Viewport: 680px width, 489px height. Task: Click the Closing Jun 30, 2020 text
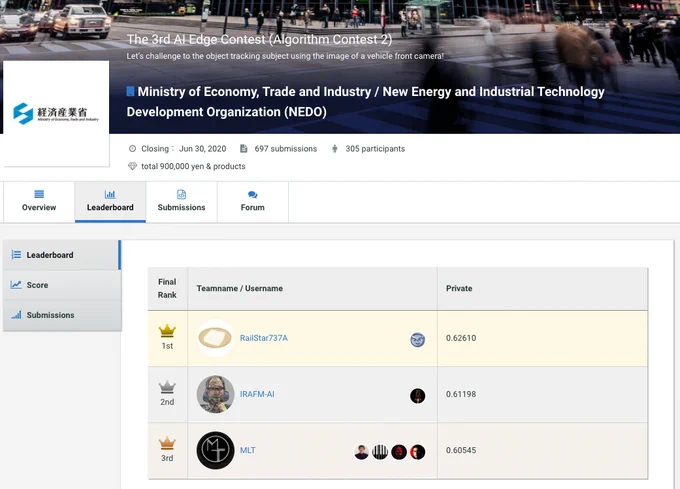[184, 149]
